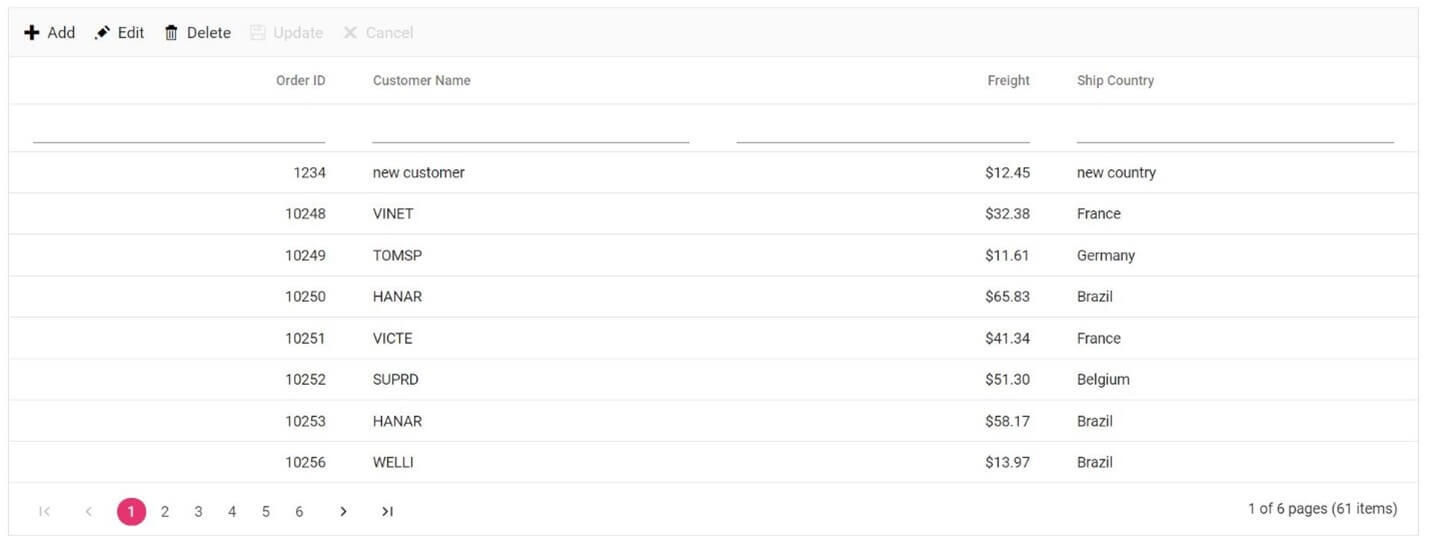
Task: Click the Ship Country column header
Action: tap(1115, 81)
